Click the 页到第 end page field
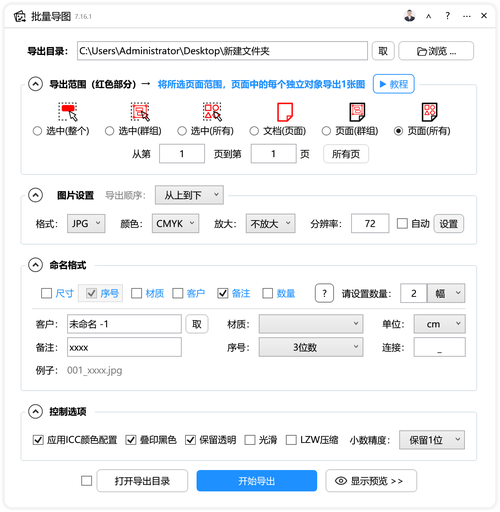500x512 pixels. [274, 154]
